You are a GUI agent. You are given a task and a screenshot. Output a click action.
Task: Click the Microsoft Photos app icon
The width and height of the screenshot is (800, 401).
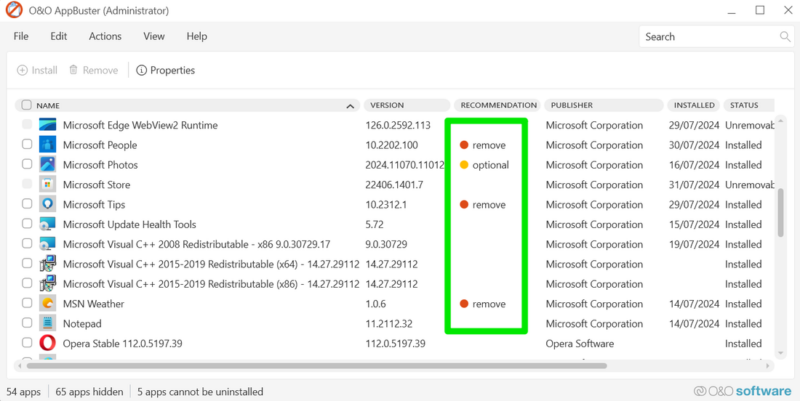pyautogui.click(x=48, y=165)
